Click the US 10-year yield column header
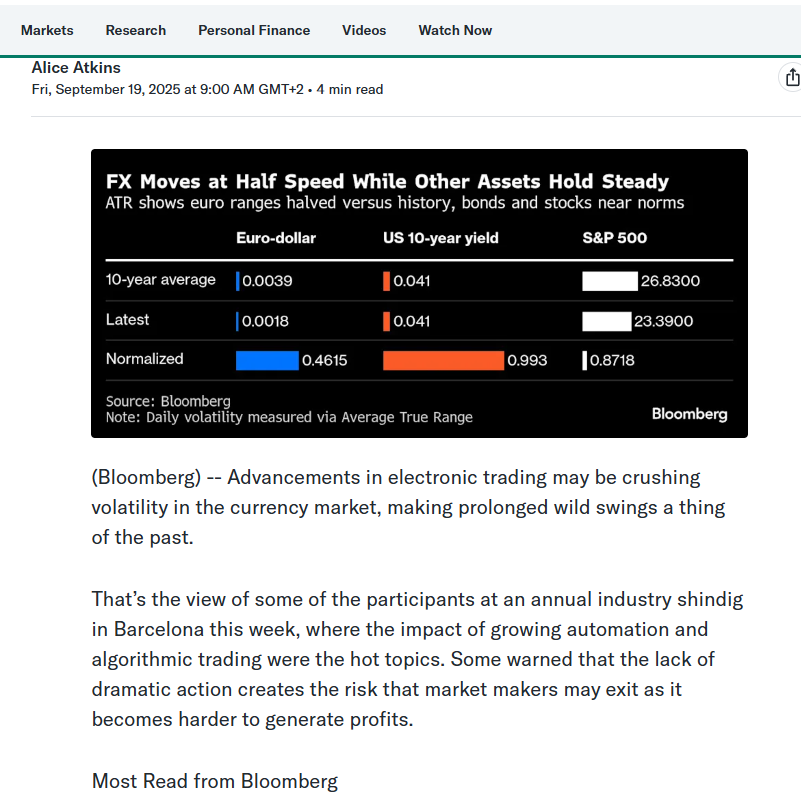Viewport: 801px width, 804px height. point(441,238)
